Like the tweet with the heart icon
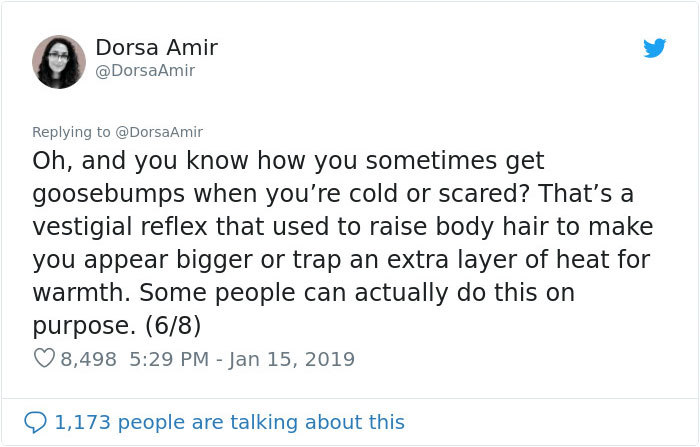 [x=45, y=359]
